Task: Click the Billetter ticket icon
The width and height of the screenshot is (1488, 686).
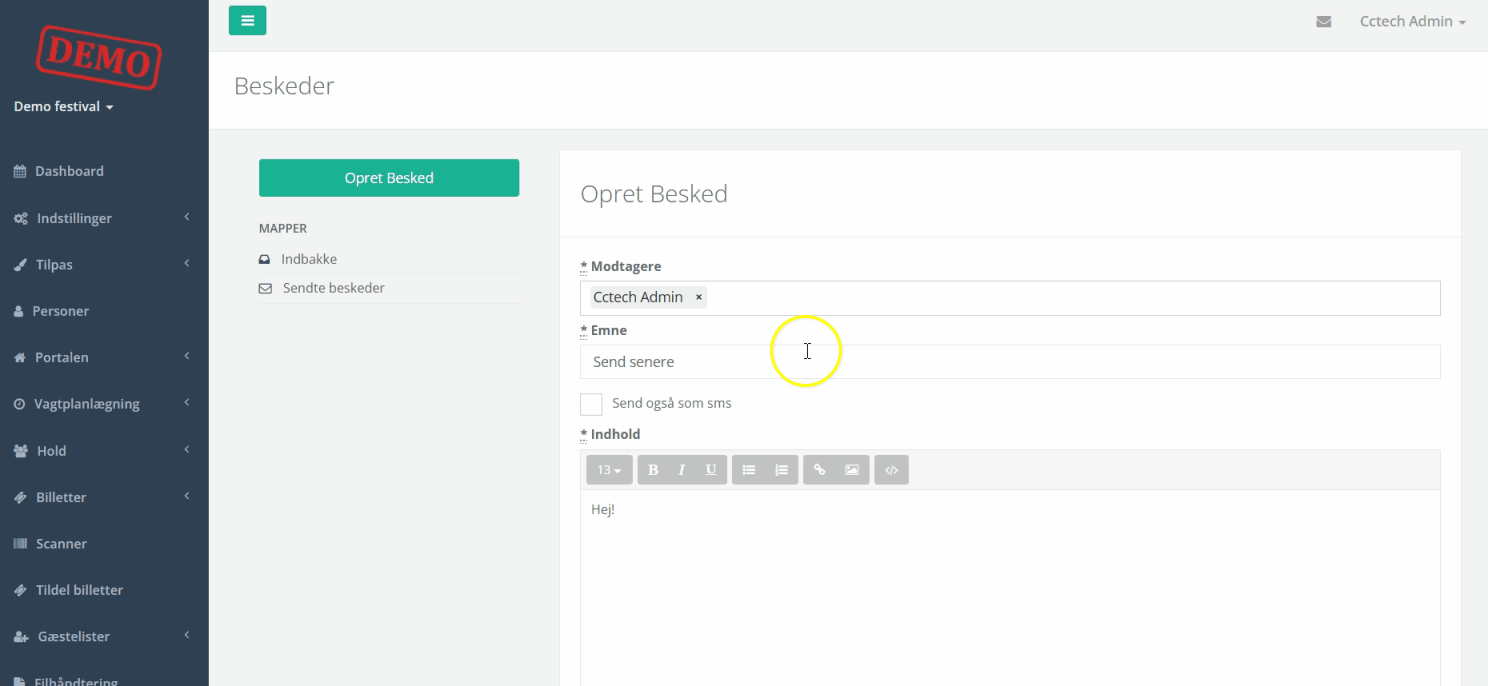Action: pos(20,497)
